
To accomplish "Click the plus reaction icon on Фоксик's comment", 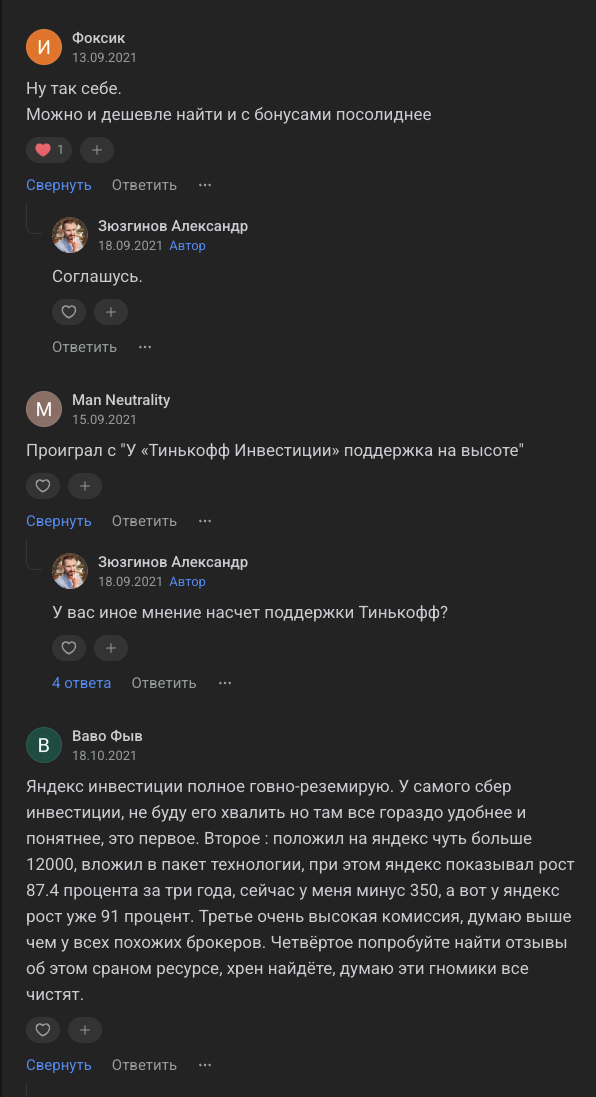I will point(96,149).
